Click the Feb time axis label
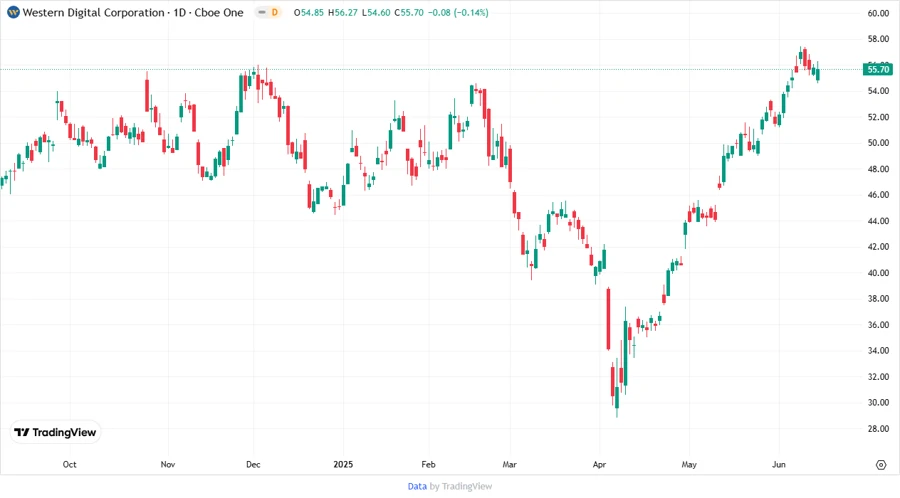The width and height of the screenshot is (900, 498). pyautogui.click(x=428, y=464)
